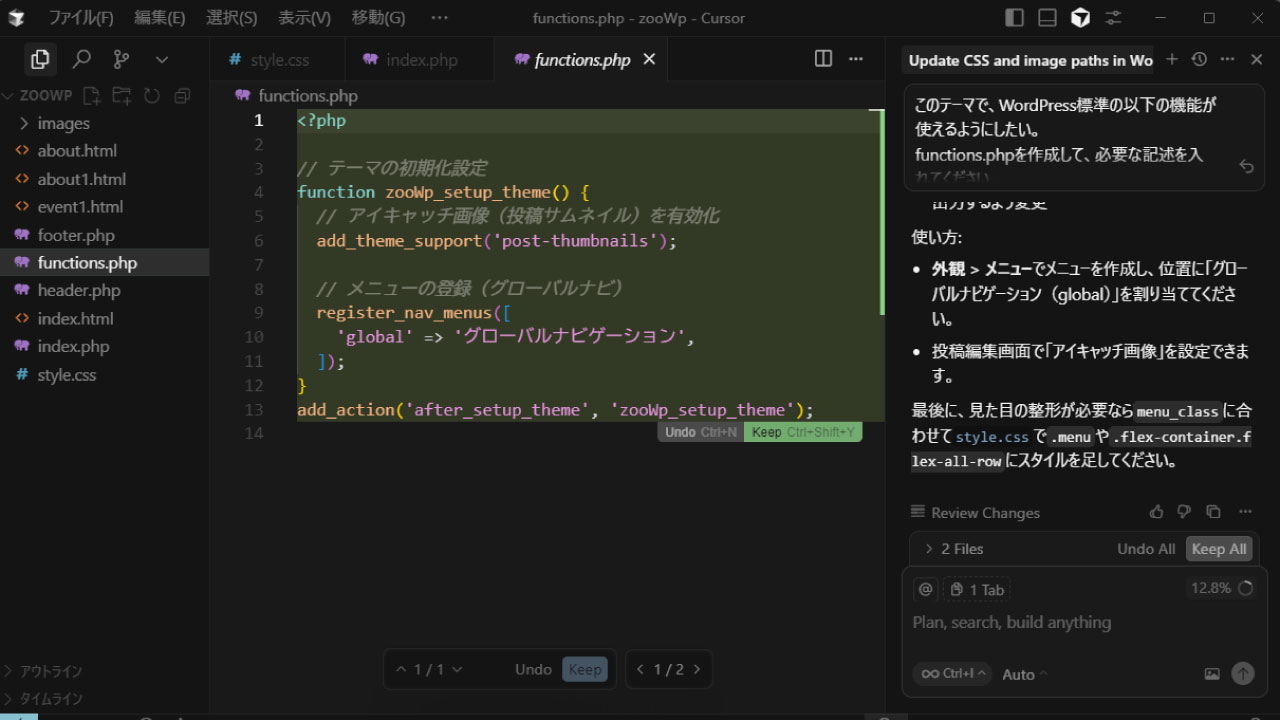Open editor more actions ellipsis
Image resolution: width=1280 pixels, height=720 pixels.
click(x=856, y=59)
